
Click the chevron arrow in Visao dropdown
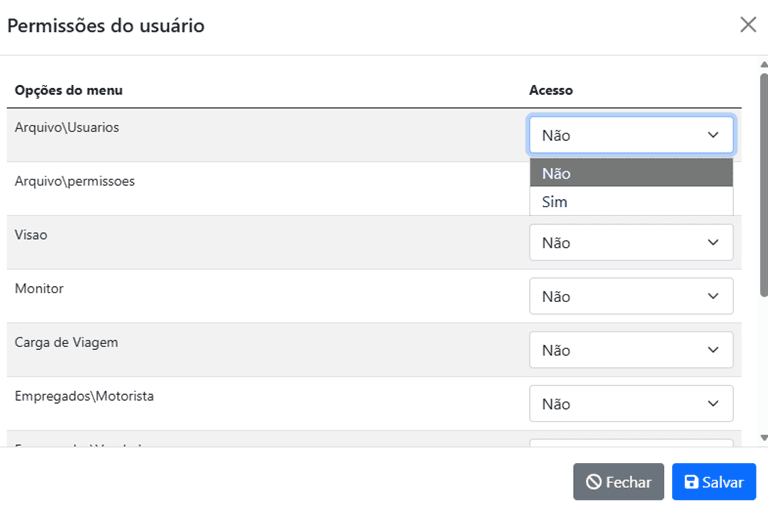click(713, 243)
